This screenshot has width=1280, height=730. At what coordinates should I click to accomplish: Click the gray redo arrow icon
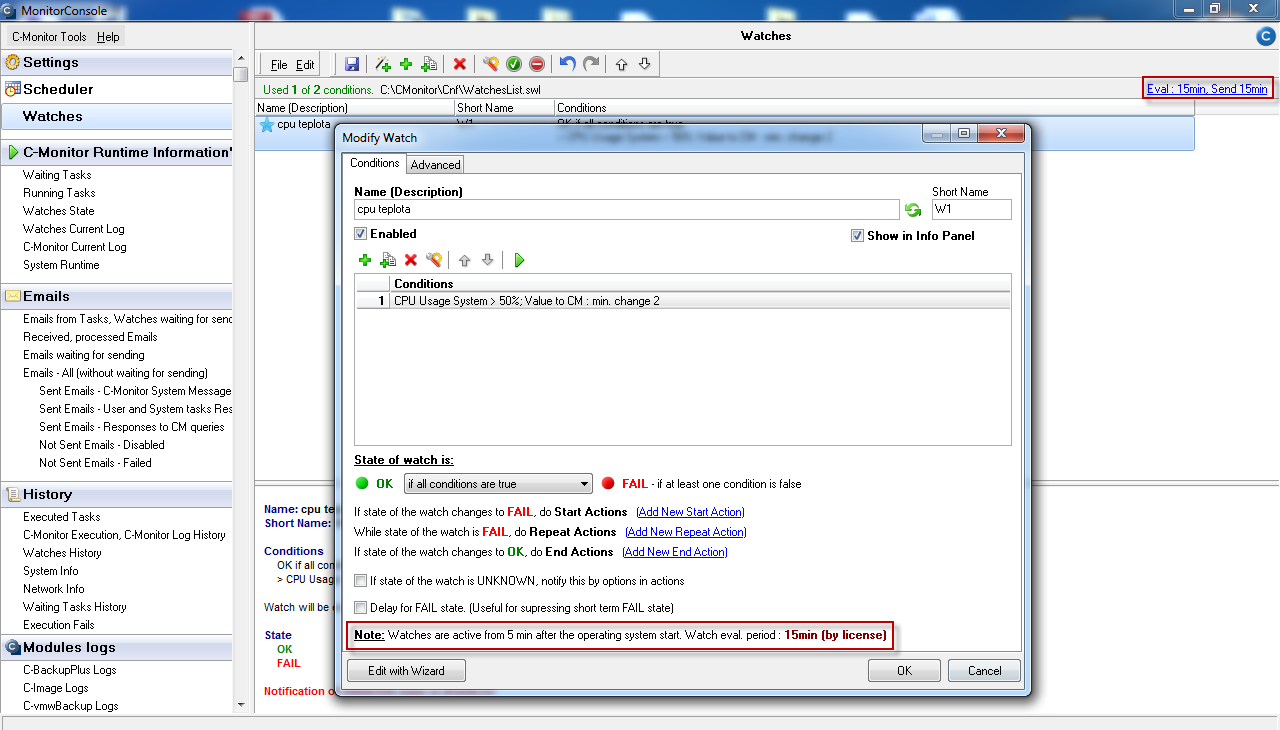pos(591,64)
